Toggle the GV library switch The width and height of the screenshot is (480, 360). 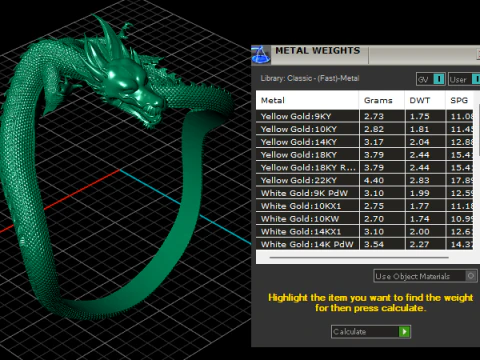[x=430, y=79]
